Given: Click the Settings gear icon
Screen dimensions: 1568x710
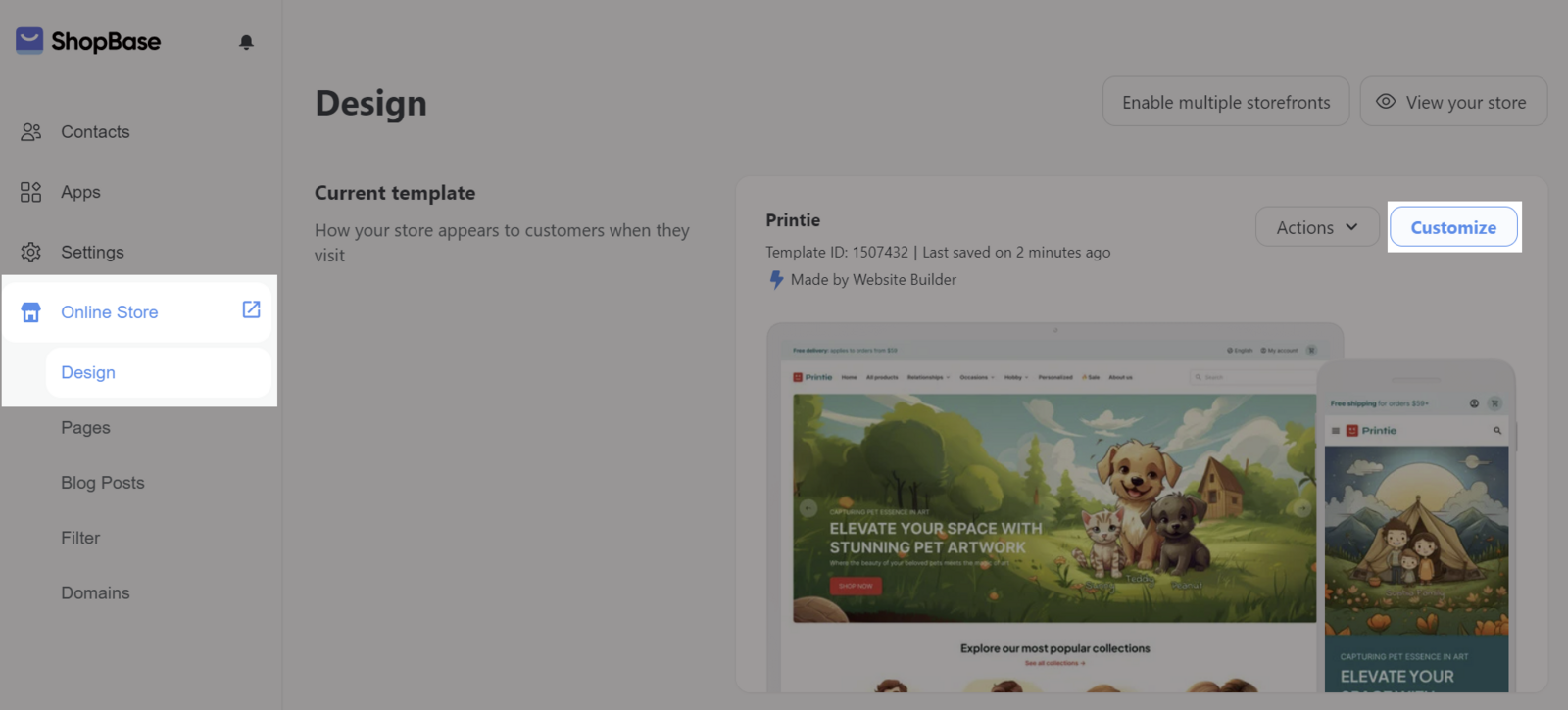Looking at the screenshot, I should click(x=31, y=252).
